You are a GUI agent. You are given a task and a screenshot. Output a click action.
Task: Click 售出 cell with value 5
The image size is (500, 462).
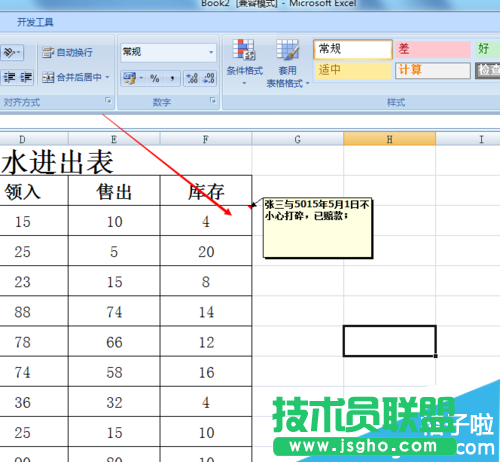click(x=114, y=251)
